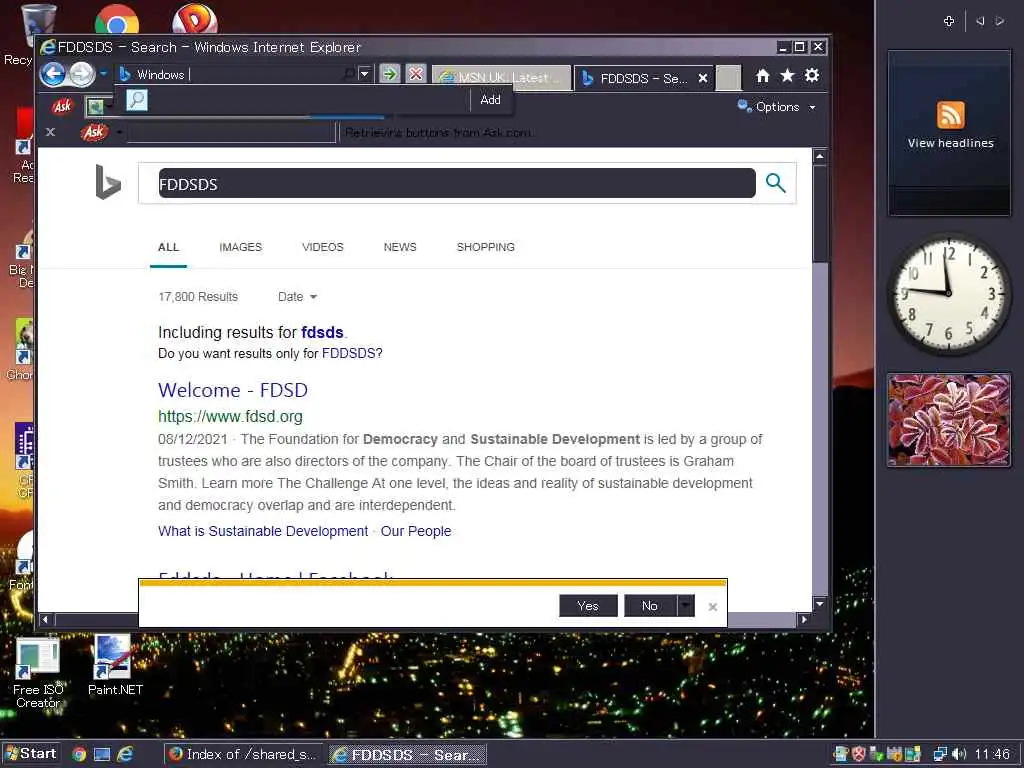This screenshot has height=768, width=1024.
Task: Launch Internet Explorer from quick launch
Action: point(125,755)
